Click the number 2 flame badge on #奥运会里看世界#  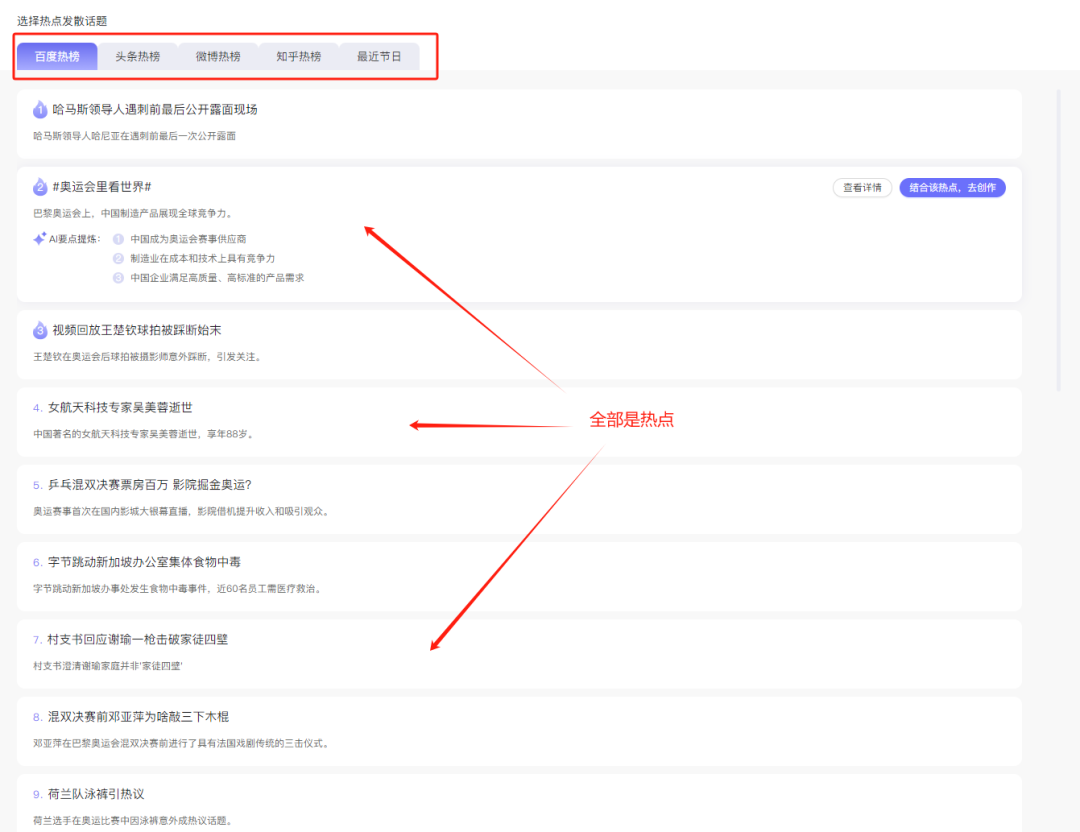pyautogui.click(x=39, y=185)
